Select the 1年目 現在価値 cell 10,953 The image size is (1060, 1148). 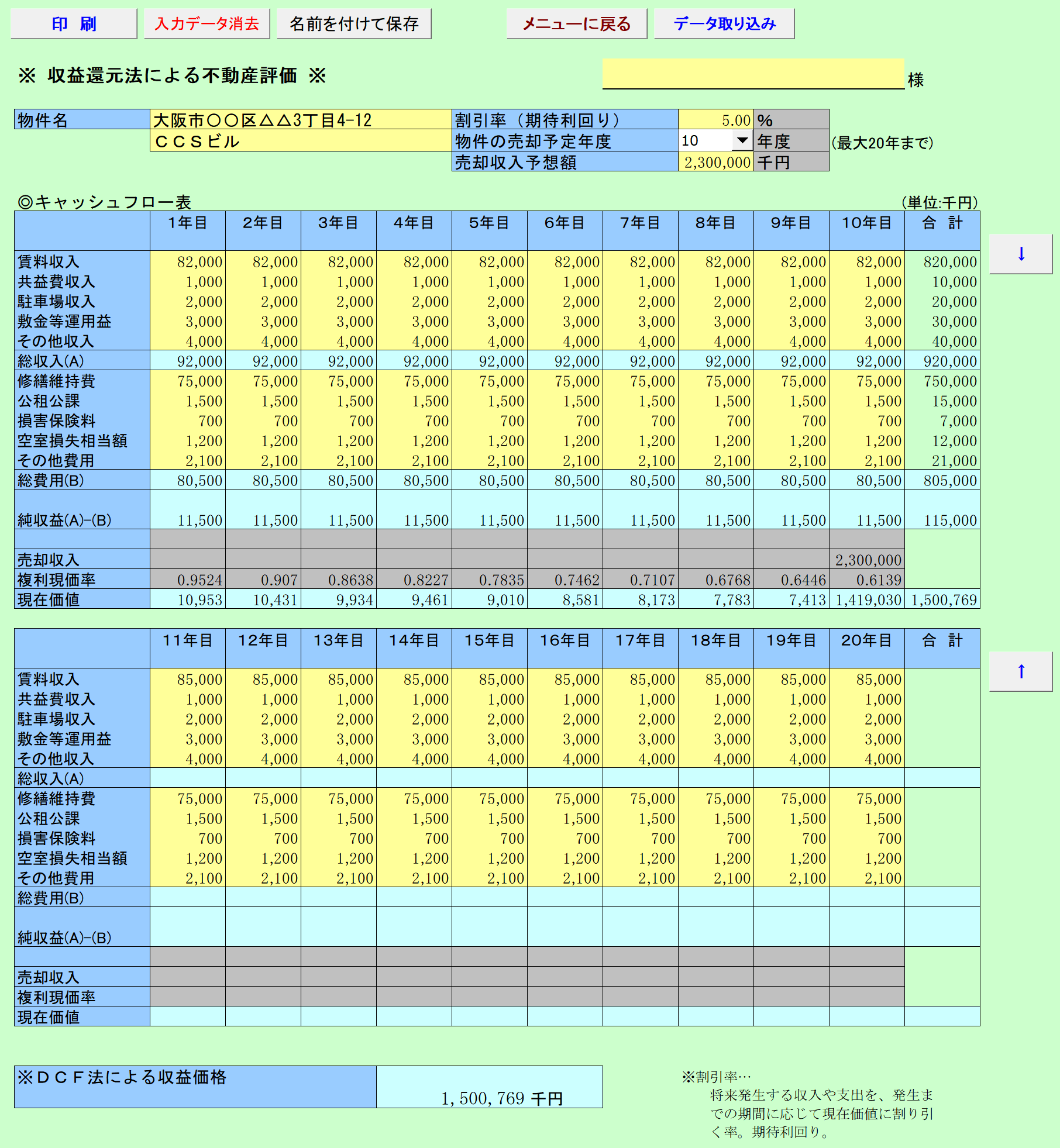[x=188, y=599]
